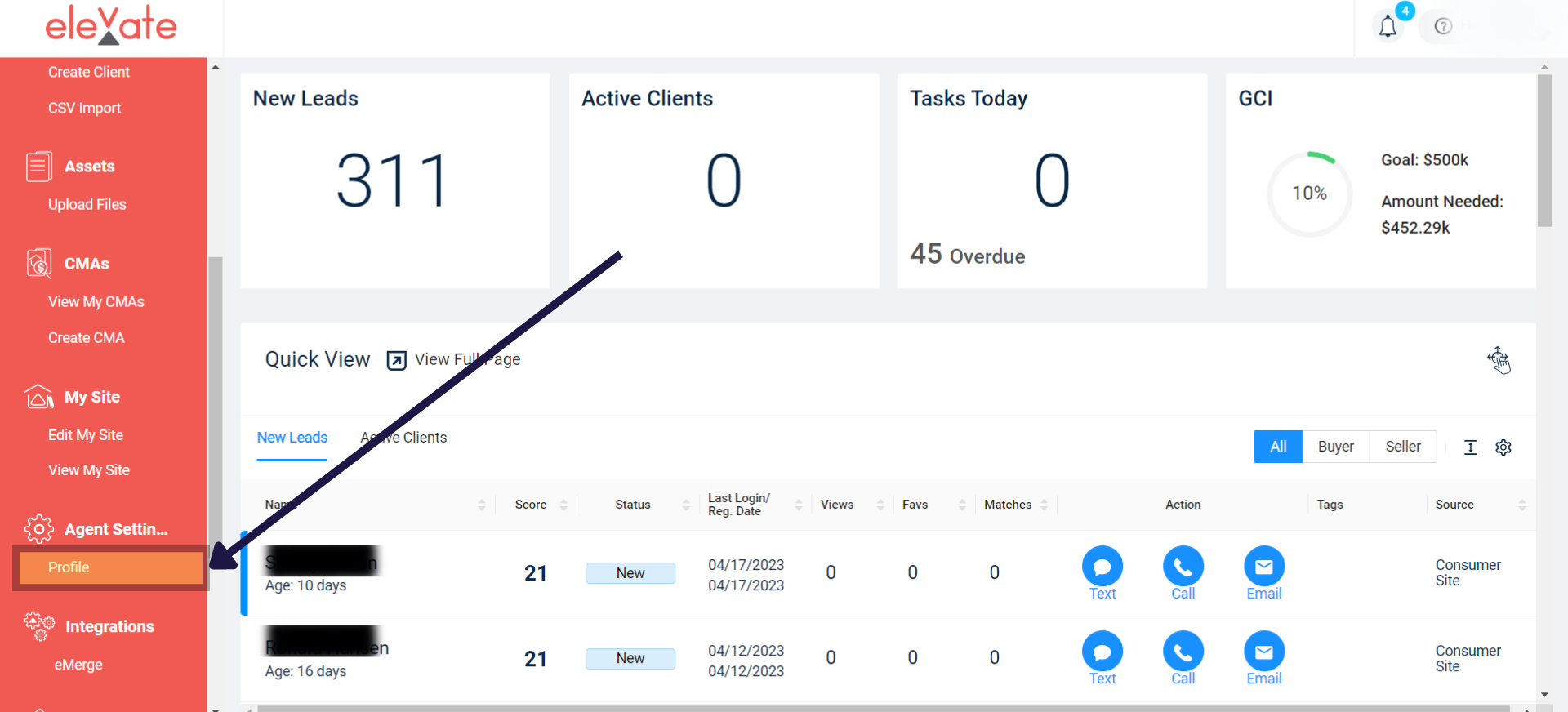Click the main page vertical scrollbar
1568x712 pixels.
[x=1544, y=150]
